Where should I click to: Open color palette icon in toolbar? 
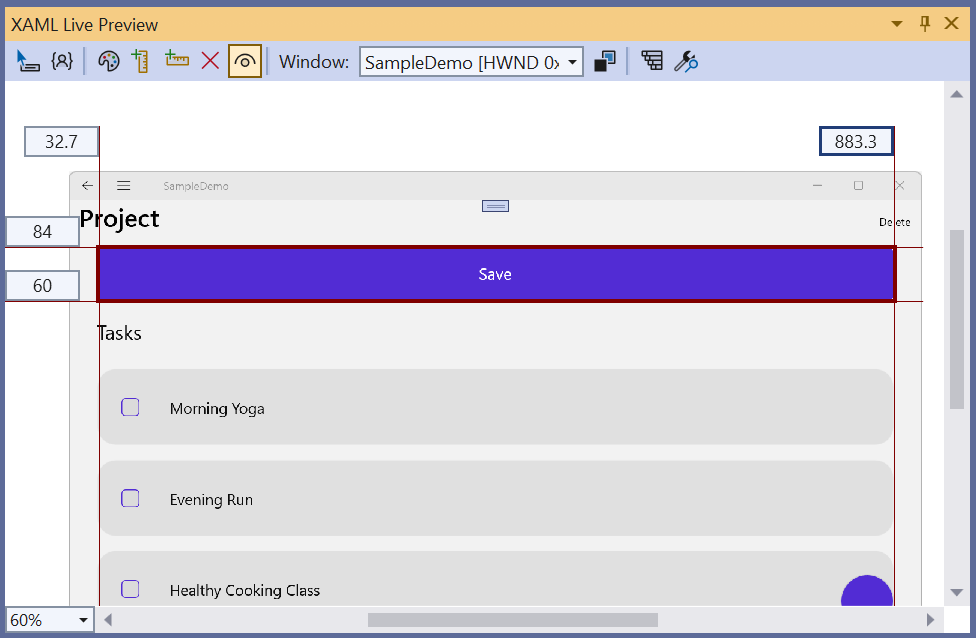(x=108, y=62)
